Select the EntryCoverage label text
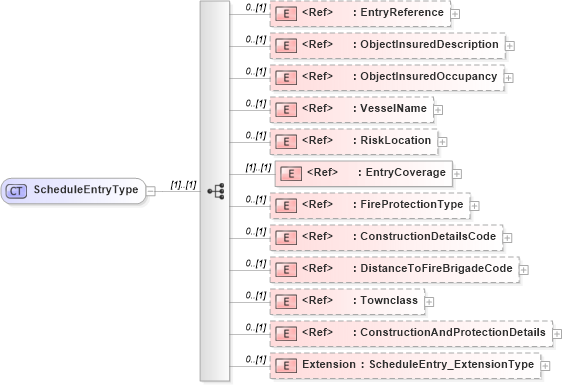The width and height of the screenshot is (562, 385). point(405,172)
